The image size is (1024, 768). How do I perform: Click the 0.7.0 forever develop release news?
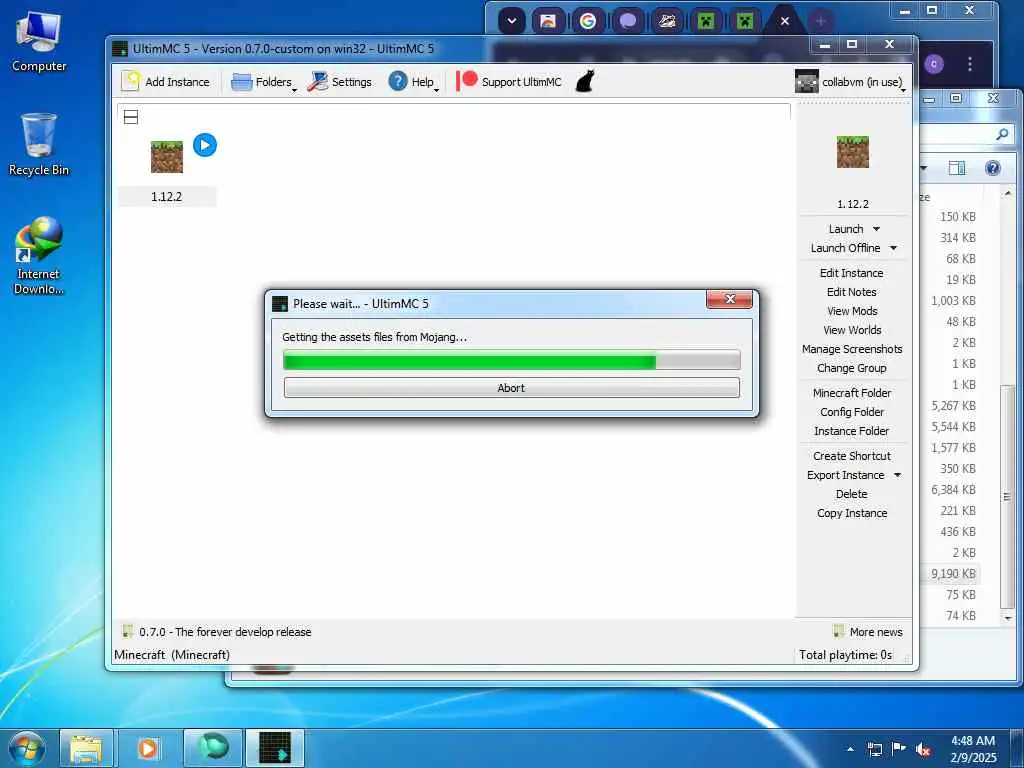pyautogui.click(x=217, y=632)
